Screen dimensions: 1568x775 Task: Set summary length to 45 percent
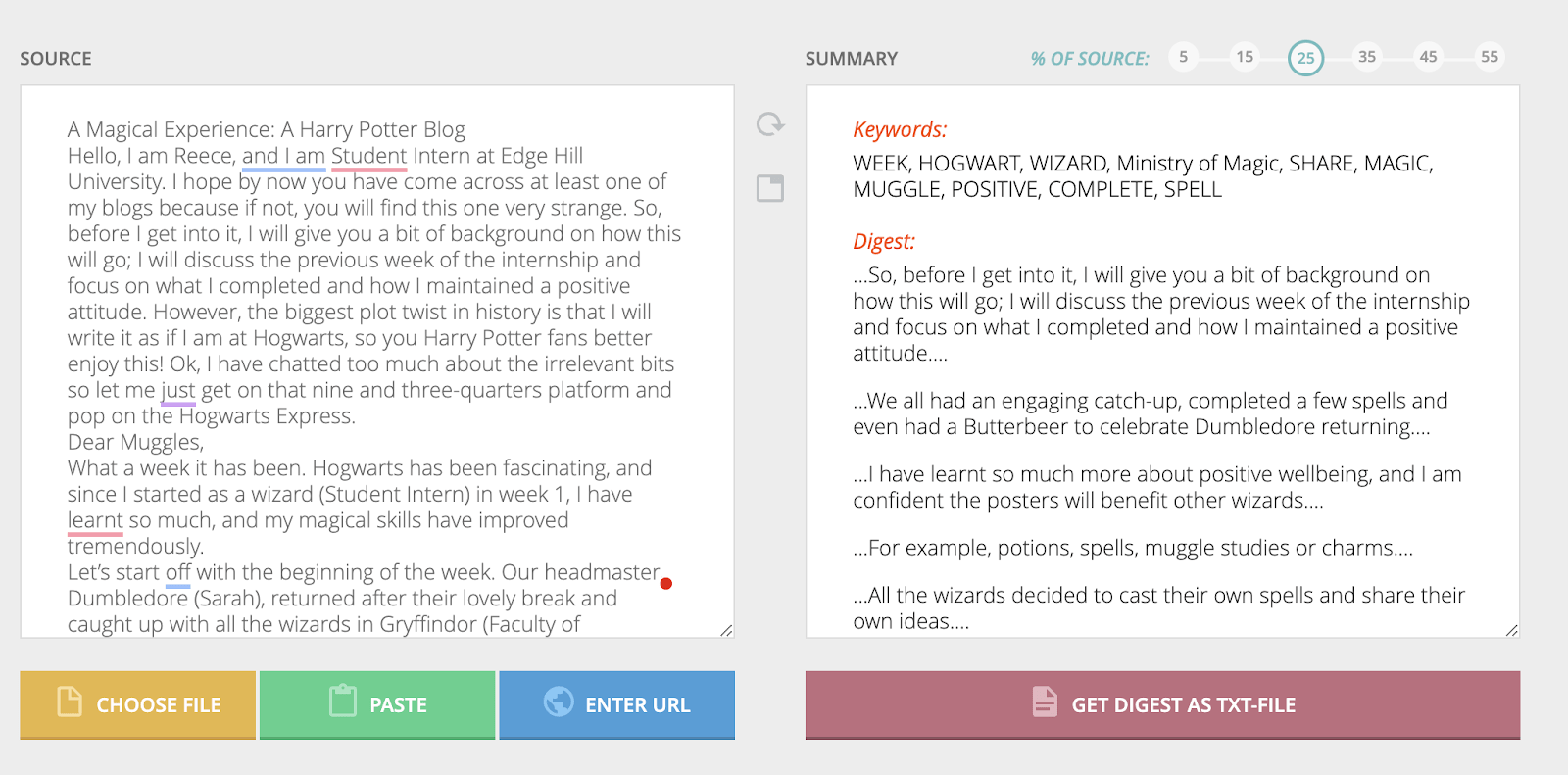[1428, 57]
